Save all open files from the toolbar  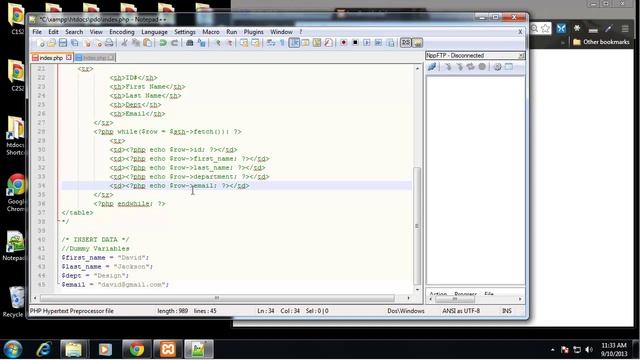click(x=74, y=43)
